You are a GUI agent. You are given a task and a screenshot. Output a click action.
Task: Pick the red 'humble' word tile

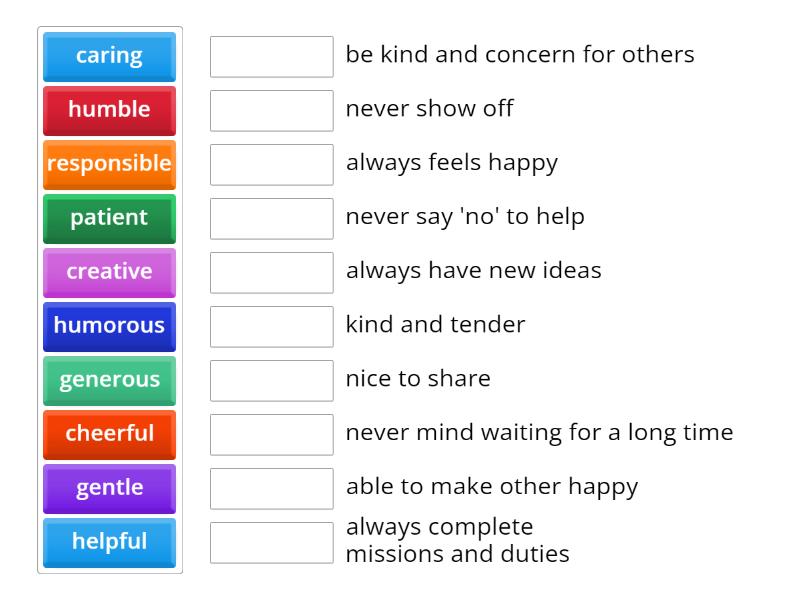tap(109, 110)
